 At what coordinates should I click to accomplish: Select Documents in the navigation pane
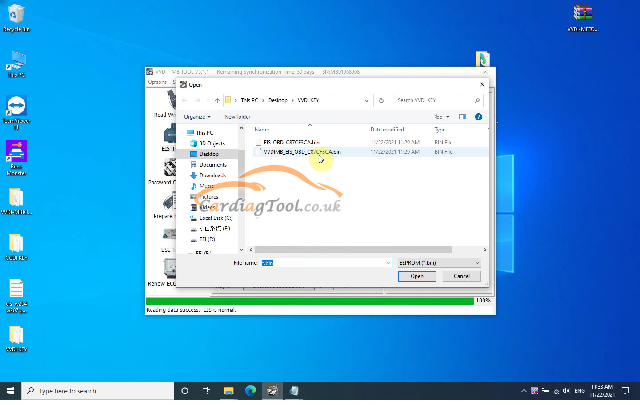pyautogui.click(x=212, y=164)
